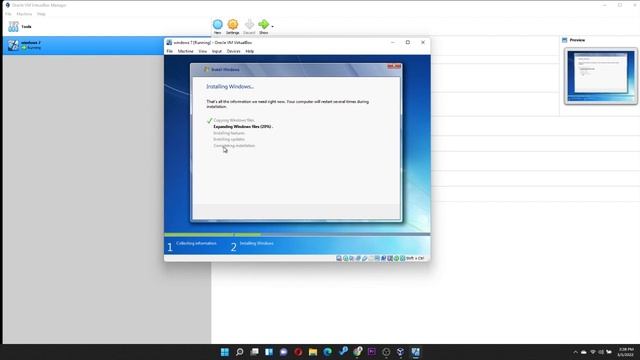The image size is (640, 360).
Task: Open the red circular app on taskbar
Action: (x=298, y=352)
